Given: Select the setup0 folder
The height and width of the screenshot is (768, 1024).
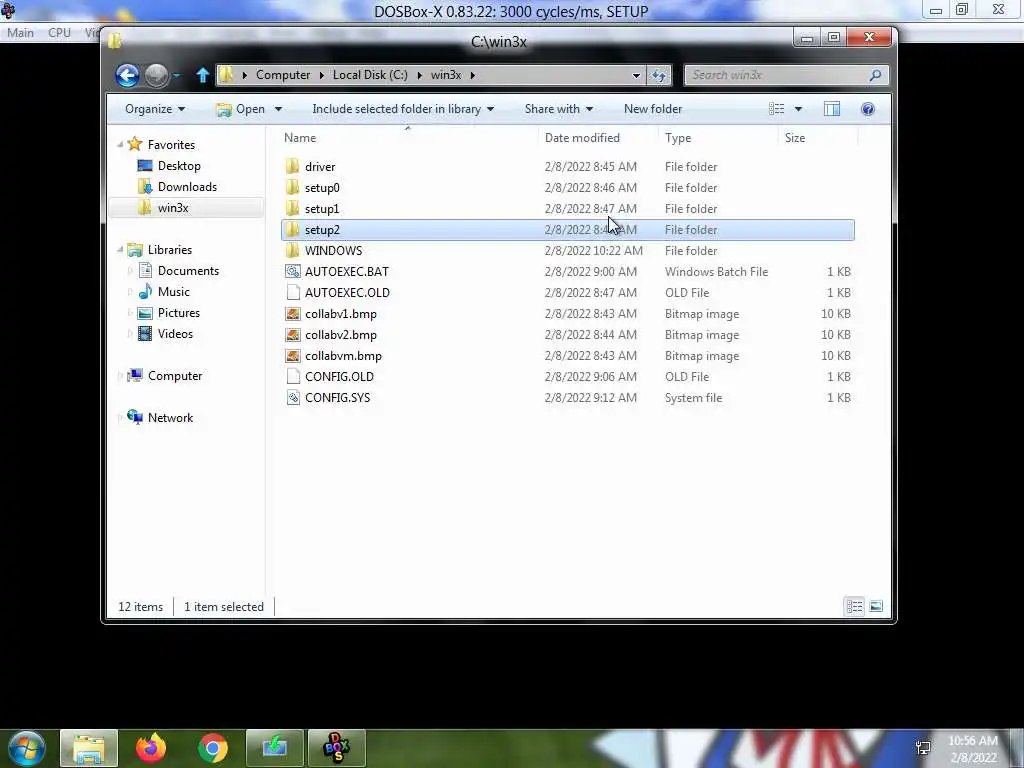Looking at the screenshot, I should 568,187.
